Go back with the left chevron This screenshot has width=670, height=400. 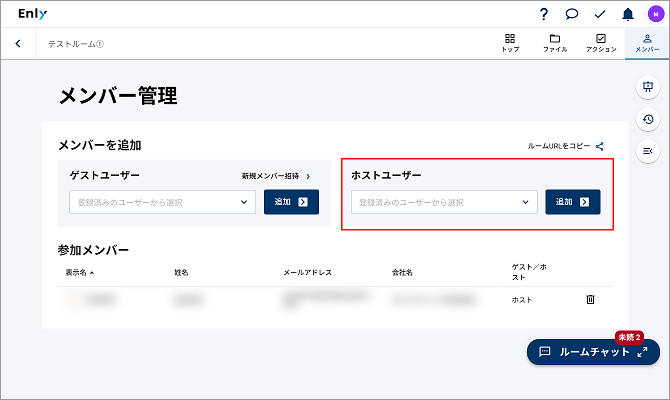(18, 43)
